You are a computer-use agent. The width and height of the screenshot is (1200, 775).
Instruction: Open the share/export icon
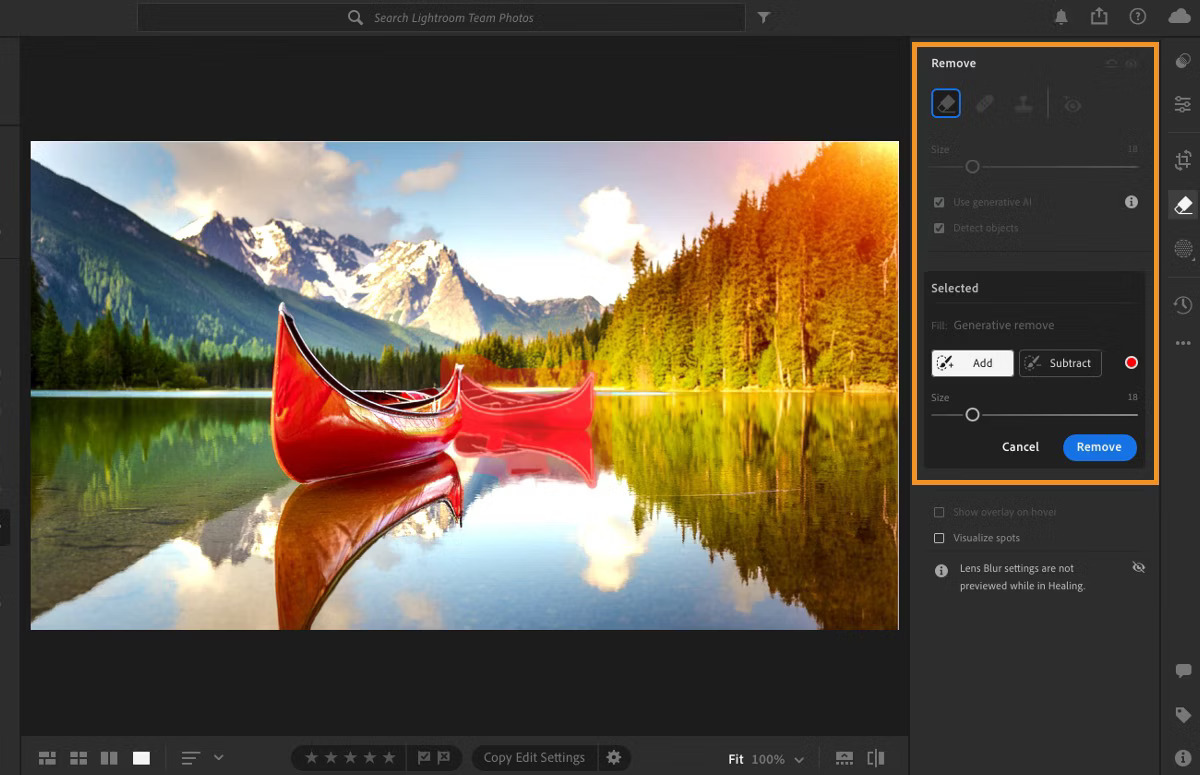(1099, 17)
